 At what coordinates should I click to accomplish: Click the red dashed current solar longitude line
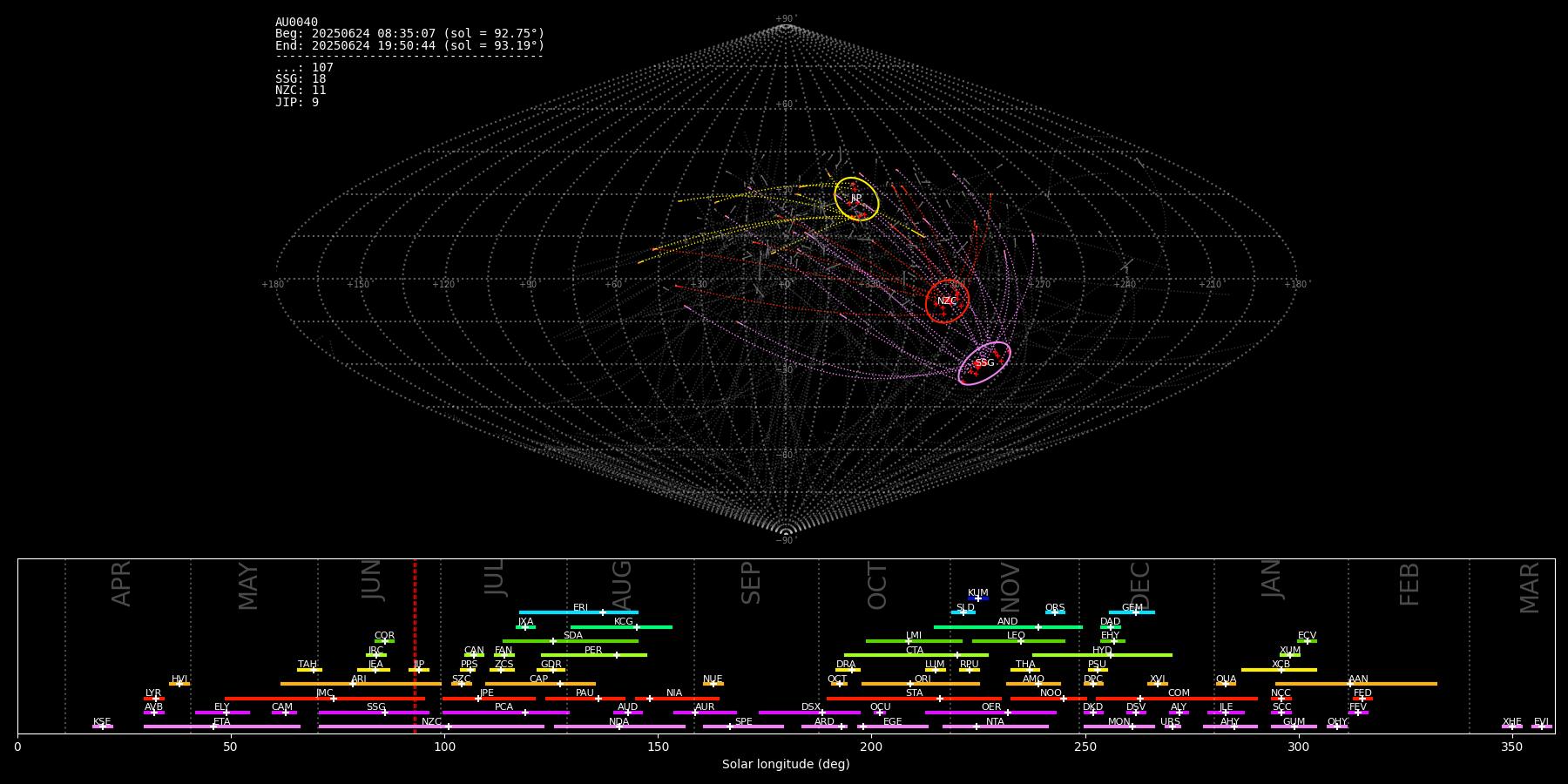tap(415, 646)
